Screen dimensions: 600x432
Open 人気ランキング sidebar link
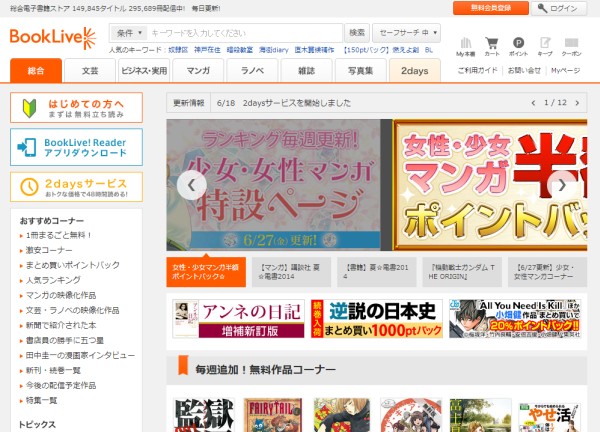click(49, 280)
